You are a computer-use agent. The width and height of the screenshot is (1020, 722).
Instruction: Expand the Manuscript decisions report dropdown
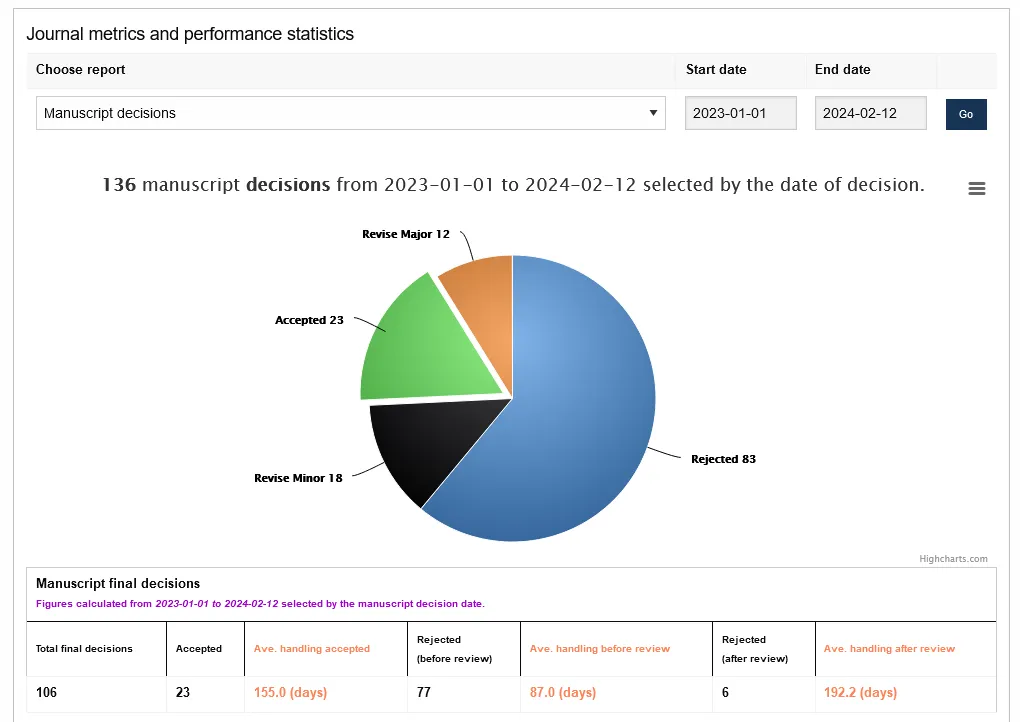tap(350, 113)
